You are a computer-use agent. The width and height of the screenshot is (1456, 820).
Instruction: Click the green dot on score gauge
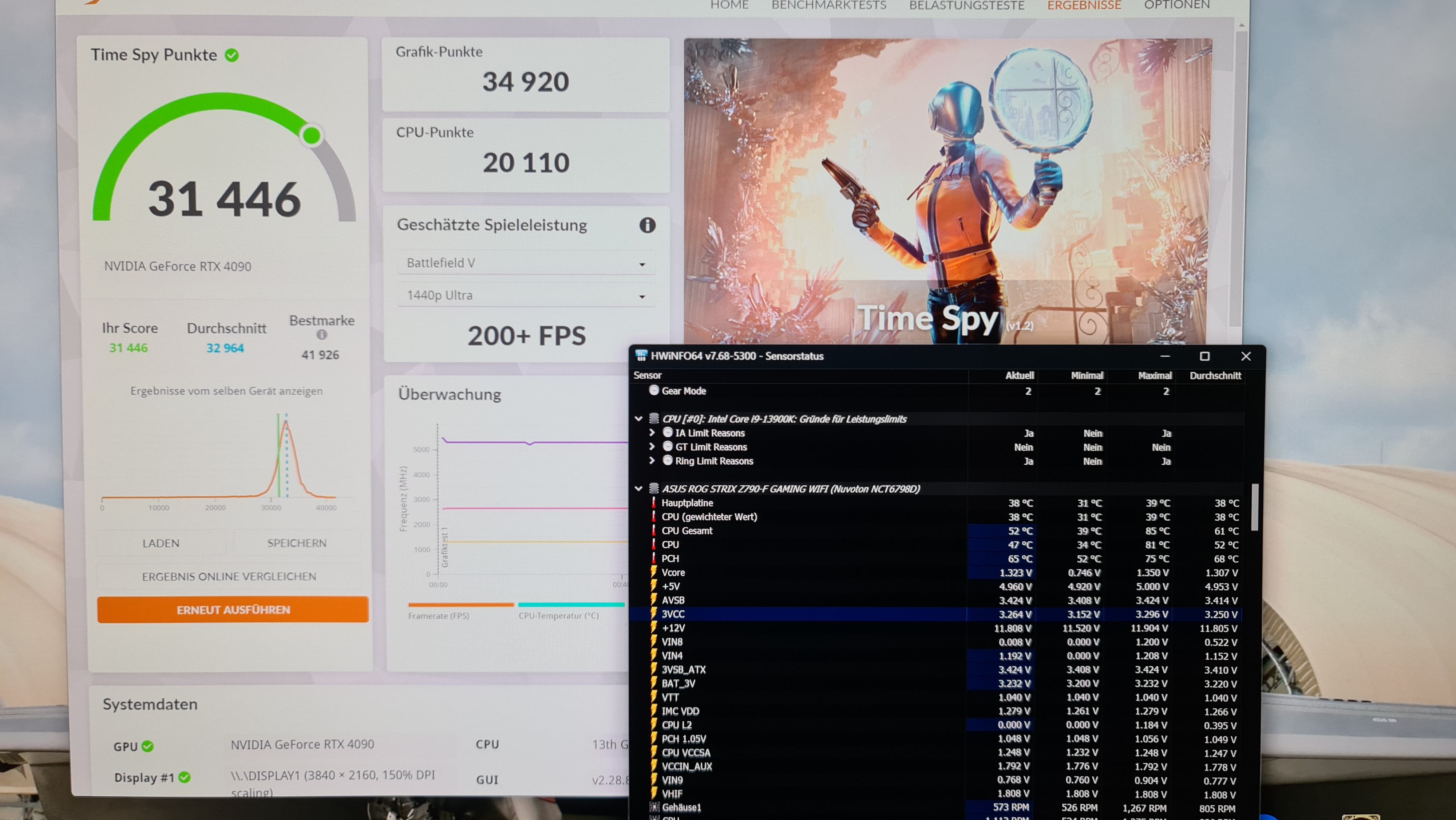312,135
